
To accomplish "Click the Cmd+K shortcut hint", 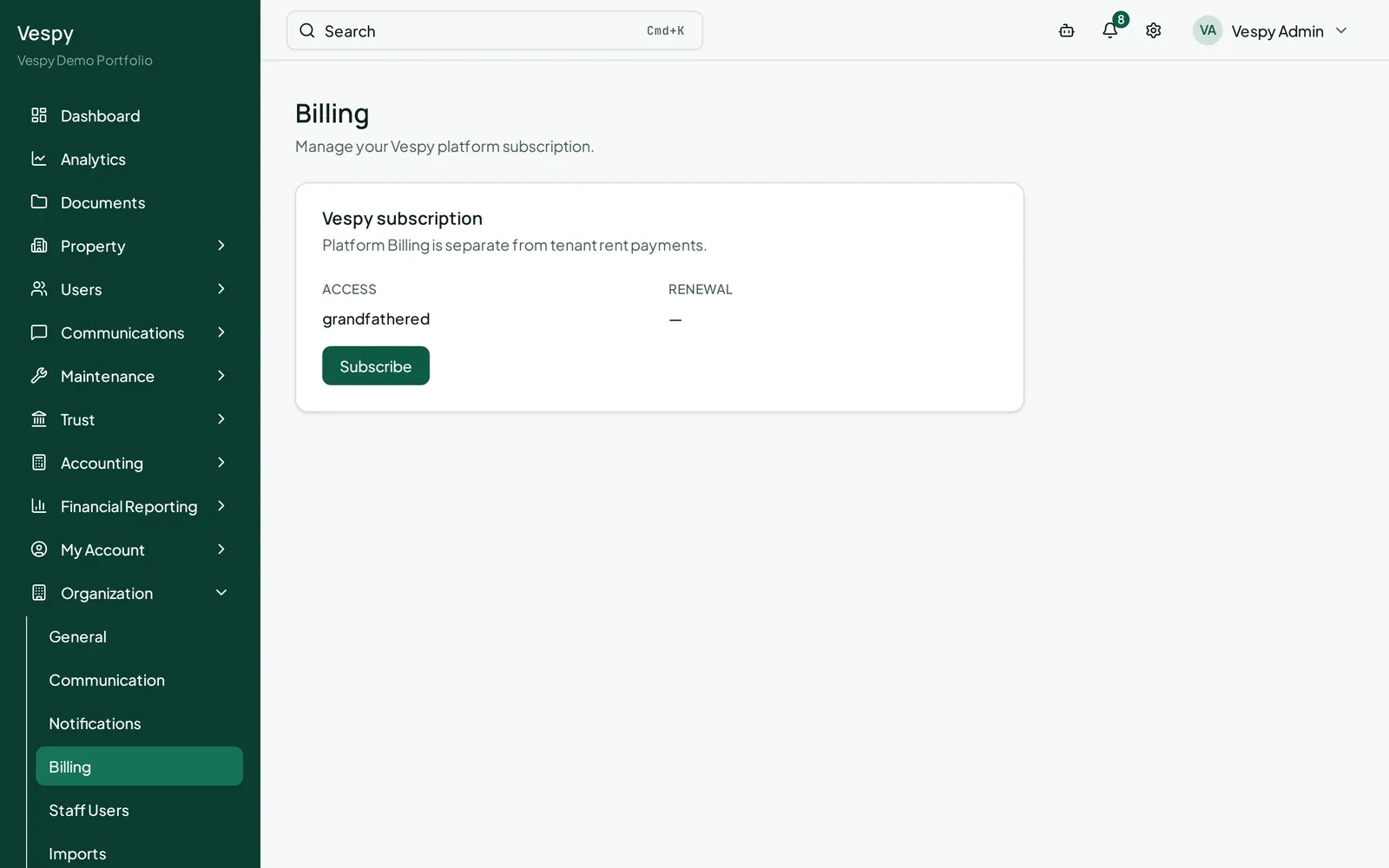I will click(665, 31).
